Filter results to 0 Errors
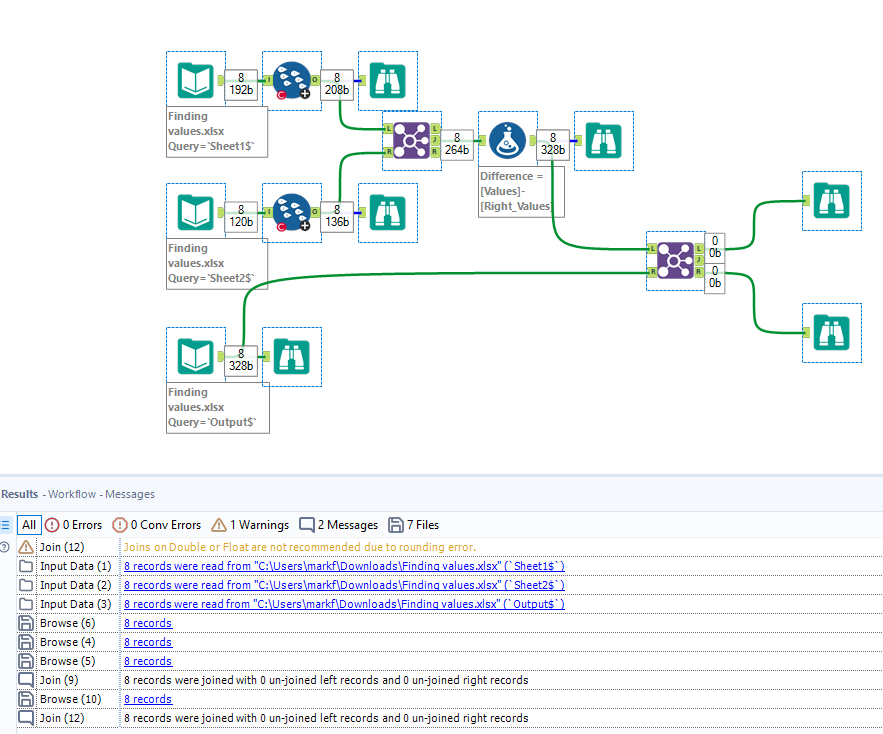Screen dimensions: 883x734 click(x=74, y=525)
